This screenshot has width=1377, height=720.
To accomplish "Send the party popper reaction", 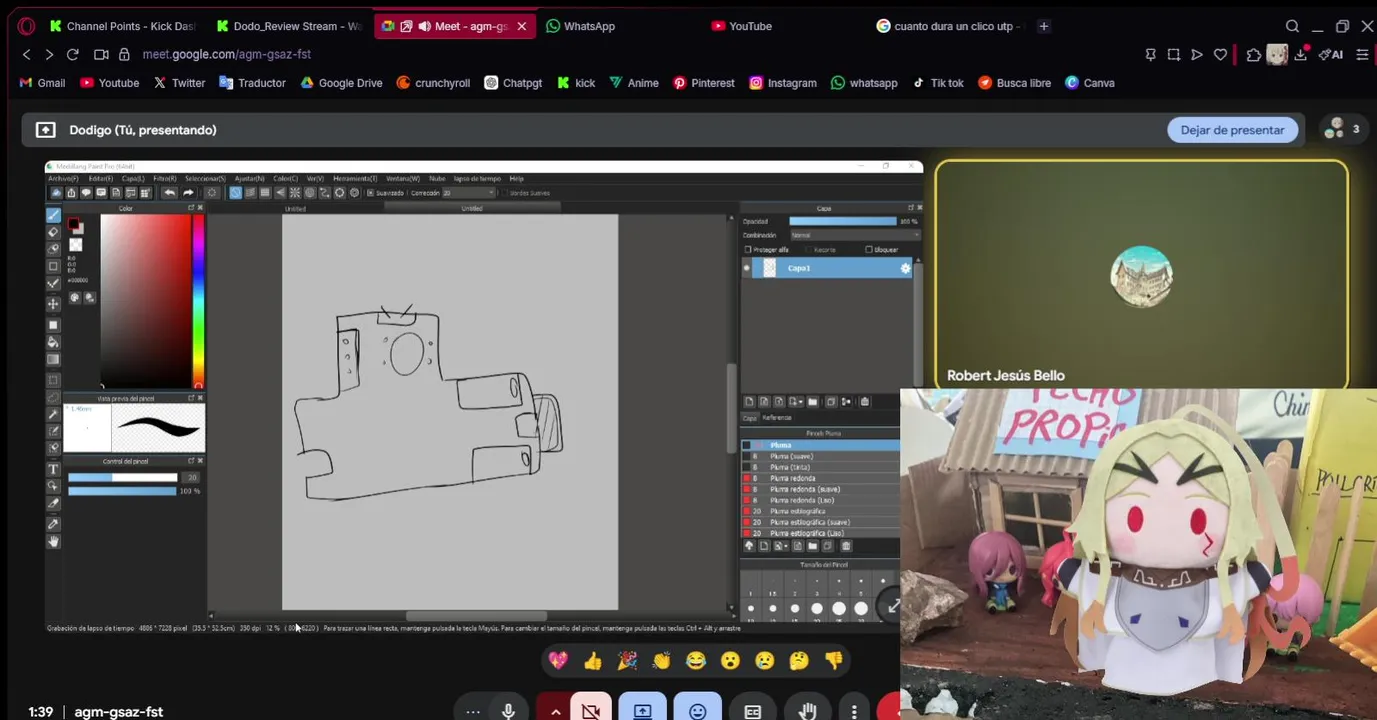I will [627, 660].
